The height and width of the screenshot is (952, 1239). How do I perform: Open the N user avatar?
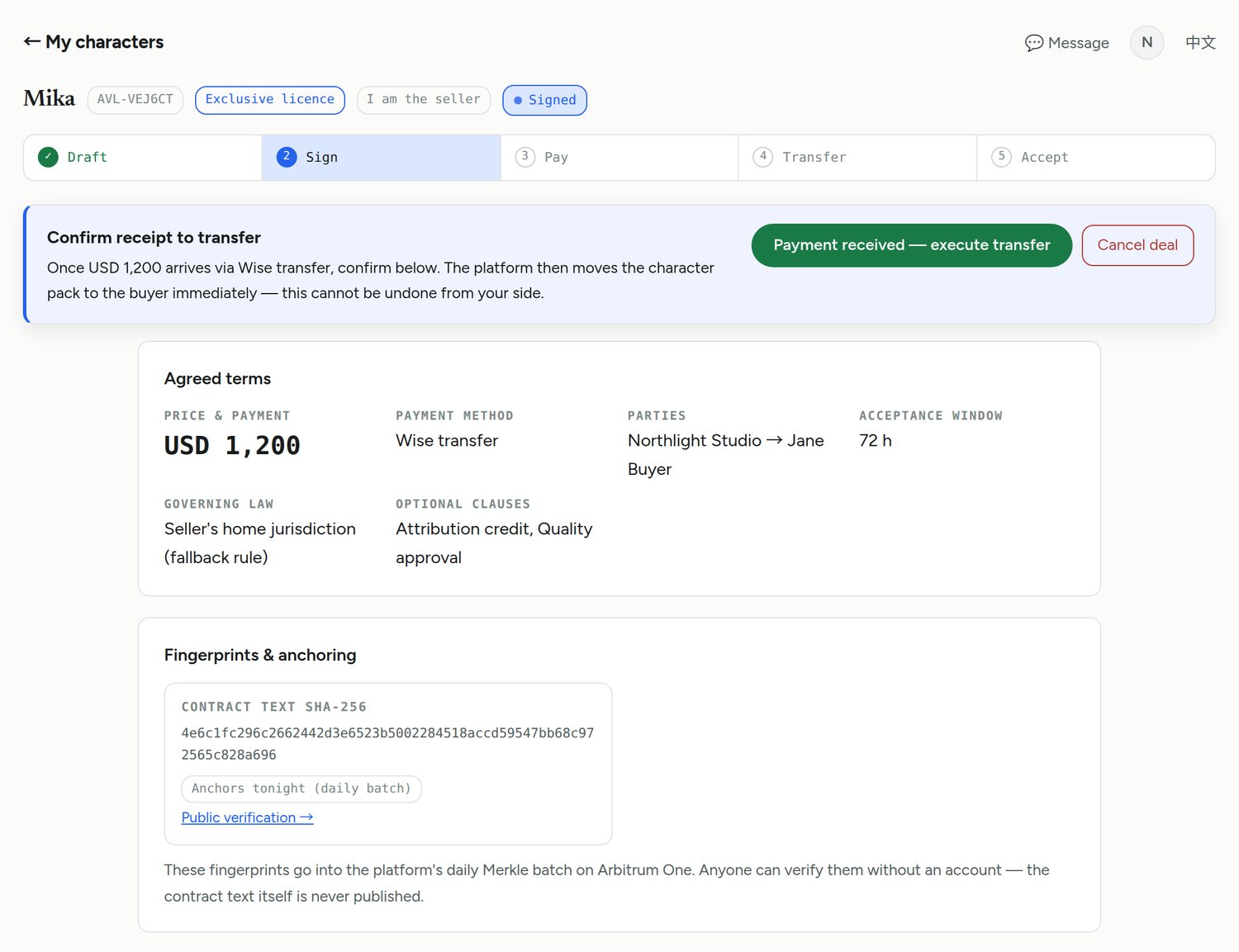[x=1146, y=42]
